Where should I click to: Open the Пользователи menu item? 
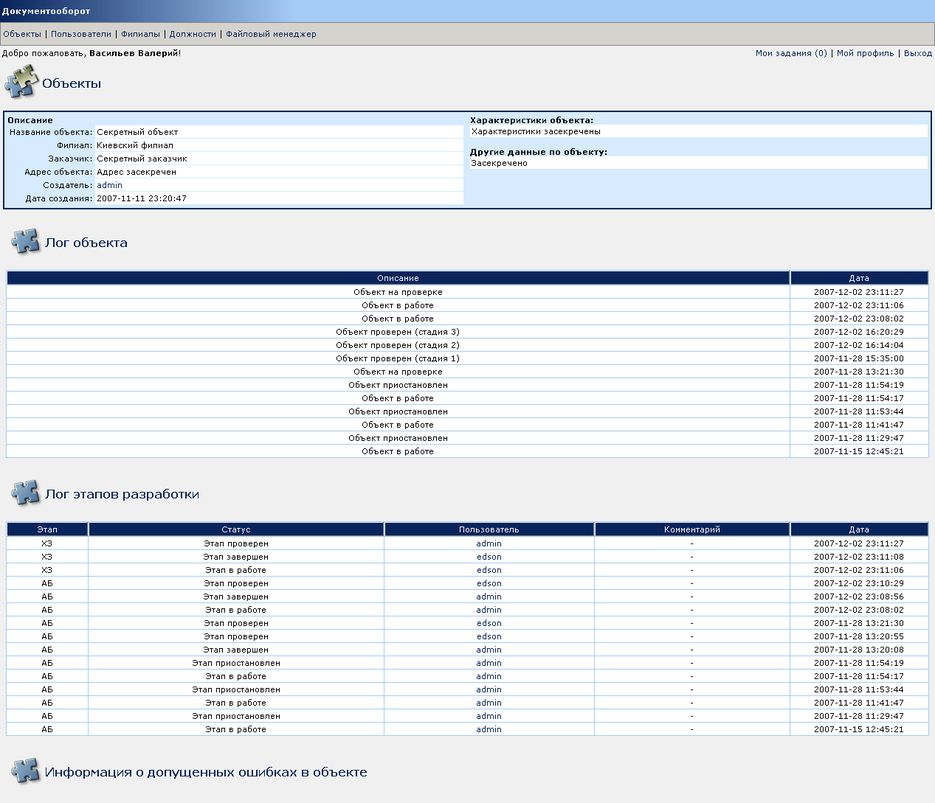pos(81,34)
